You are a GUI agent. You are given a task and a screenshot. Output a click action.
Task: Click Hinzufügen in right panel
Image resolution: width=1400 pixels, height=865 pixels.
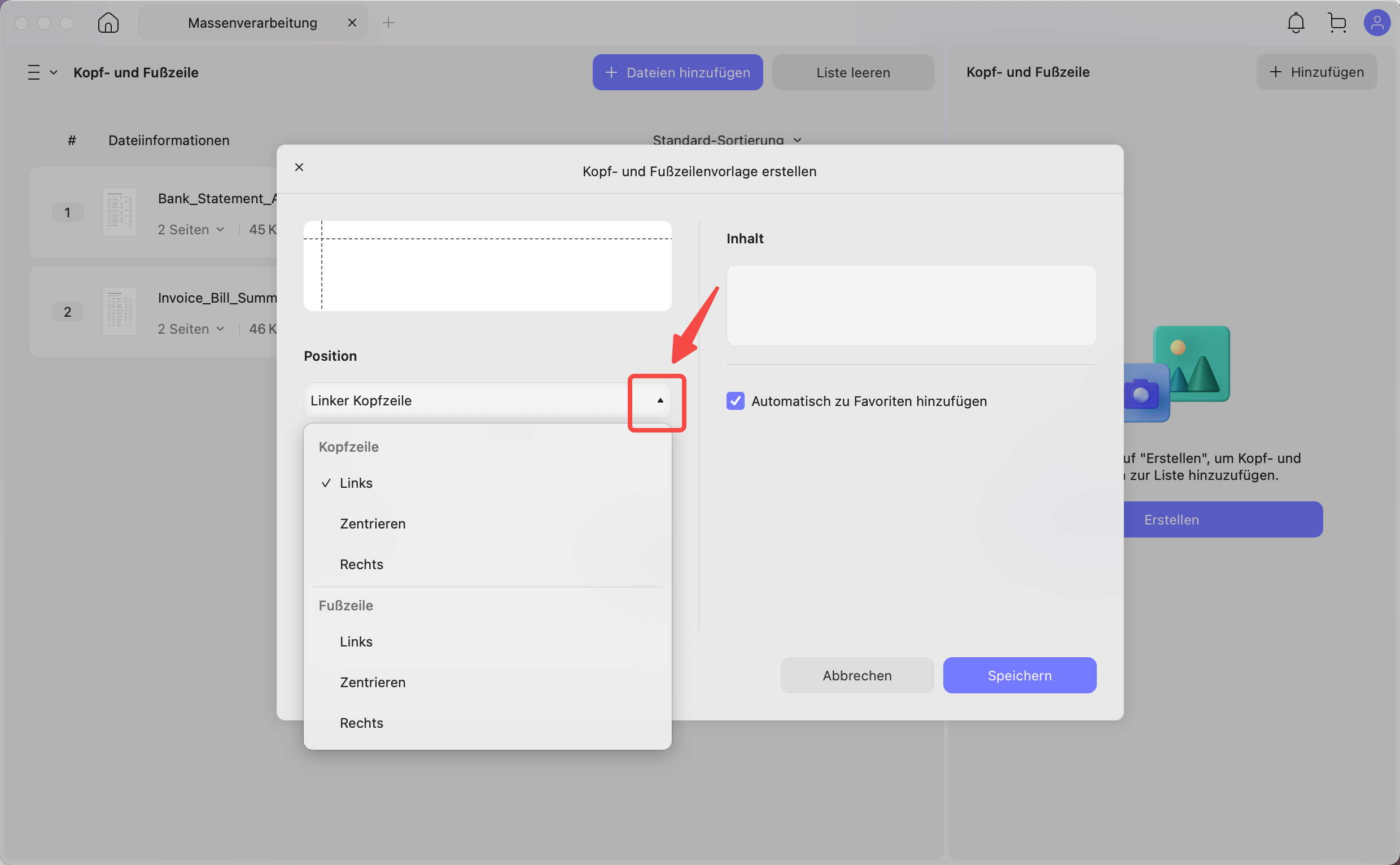pyautogui.click(x=1316, y=72)
